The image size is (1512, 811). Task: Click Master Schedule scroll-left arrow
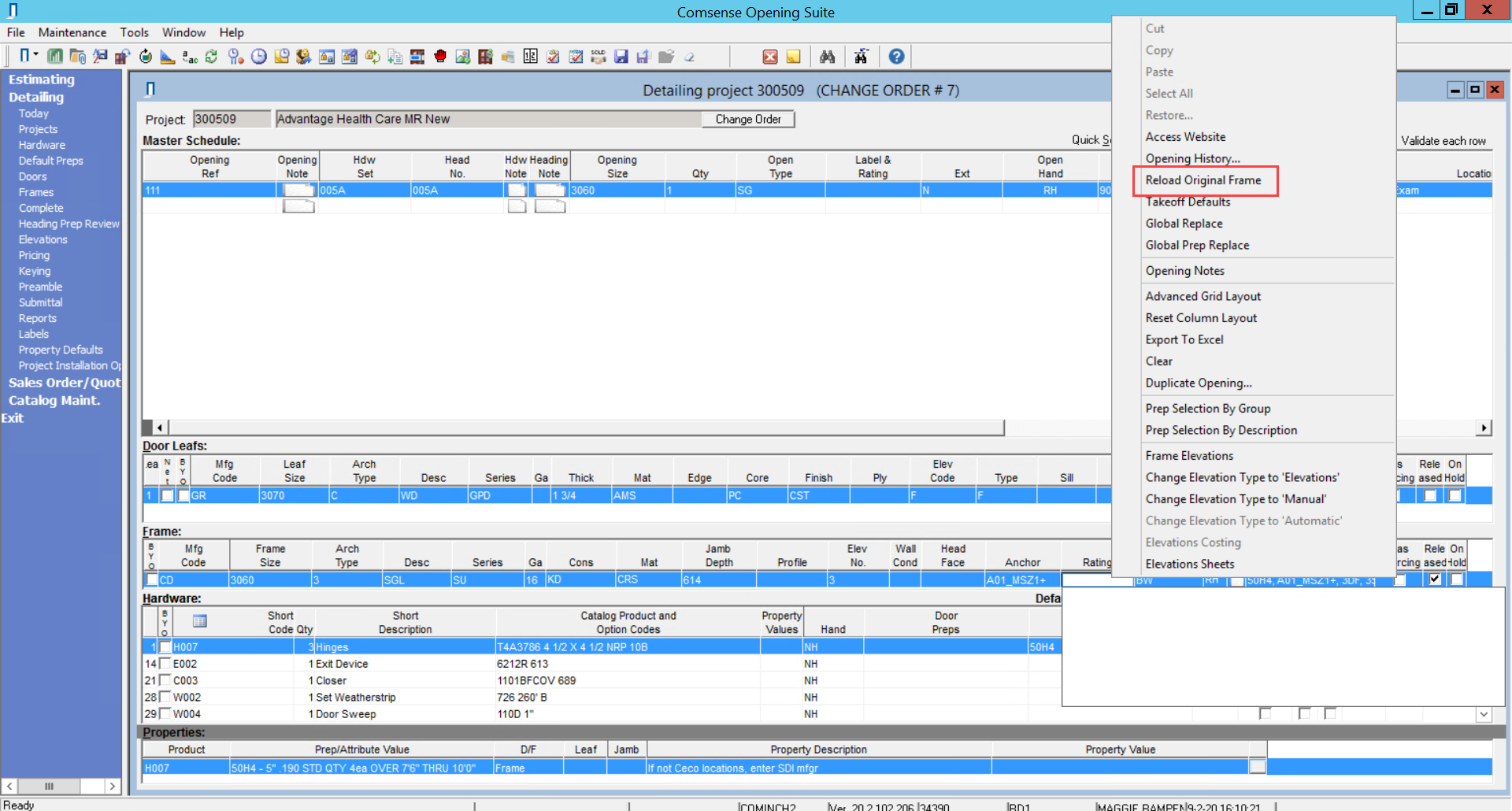coord(160,428)
